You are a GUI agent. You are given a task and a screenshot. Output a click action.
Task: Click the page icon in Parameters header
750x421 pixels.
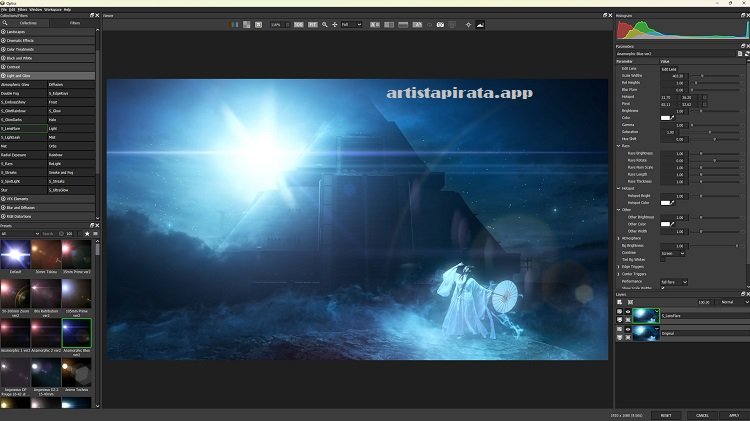click(740, 54)
